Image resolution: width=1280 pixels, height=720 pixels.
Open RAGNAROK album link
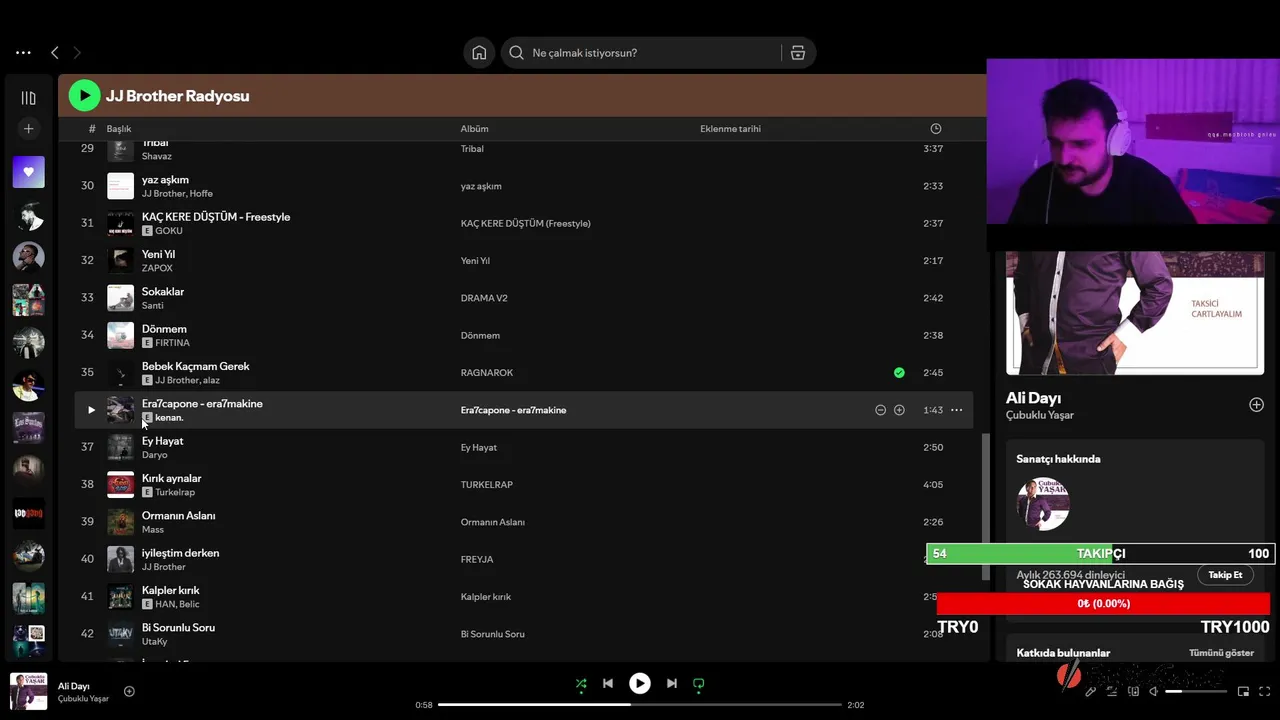point(487,373)
